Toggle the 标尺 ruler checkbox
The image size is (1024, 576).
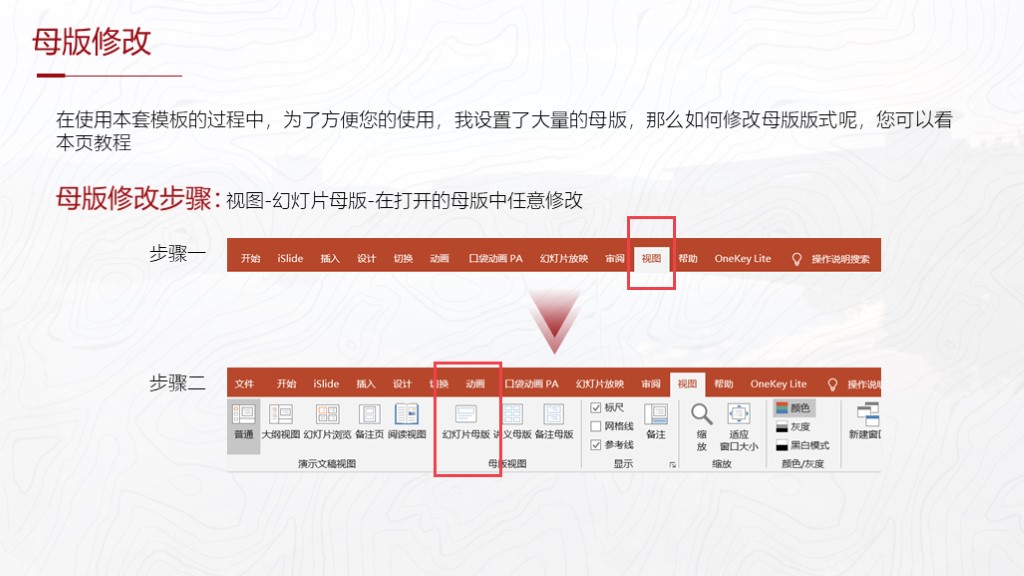596,408
